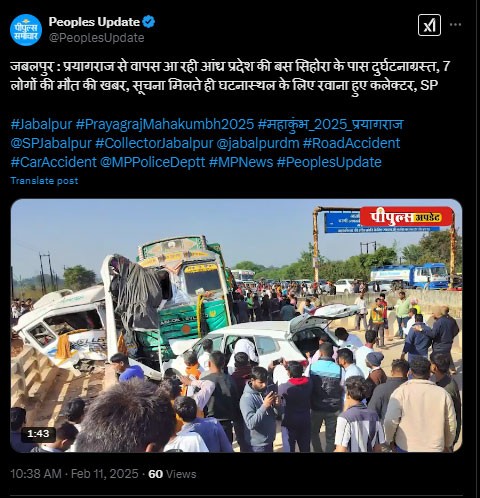
Task: Click Translate post
Action: (x=44, y=181)
